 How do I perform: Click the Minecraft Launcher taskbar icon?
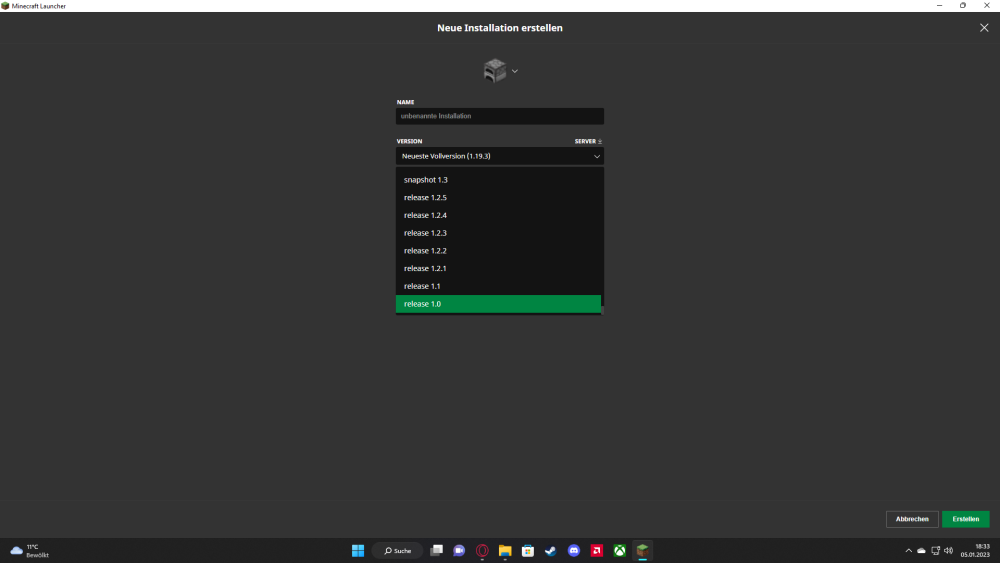click(643, 550)
